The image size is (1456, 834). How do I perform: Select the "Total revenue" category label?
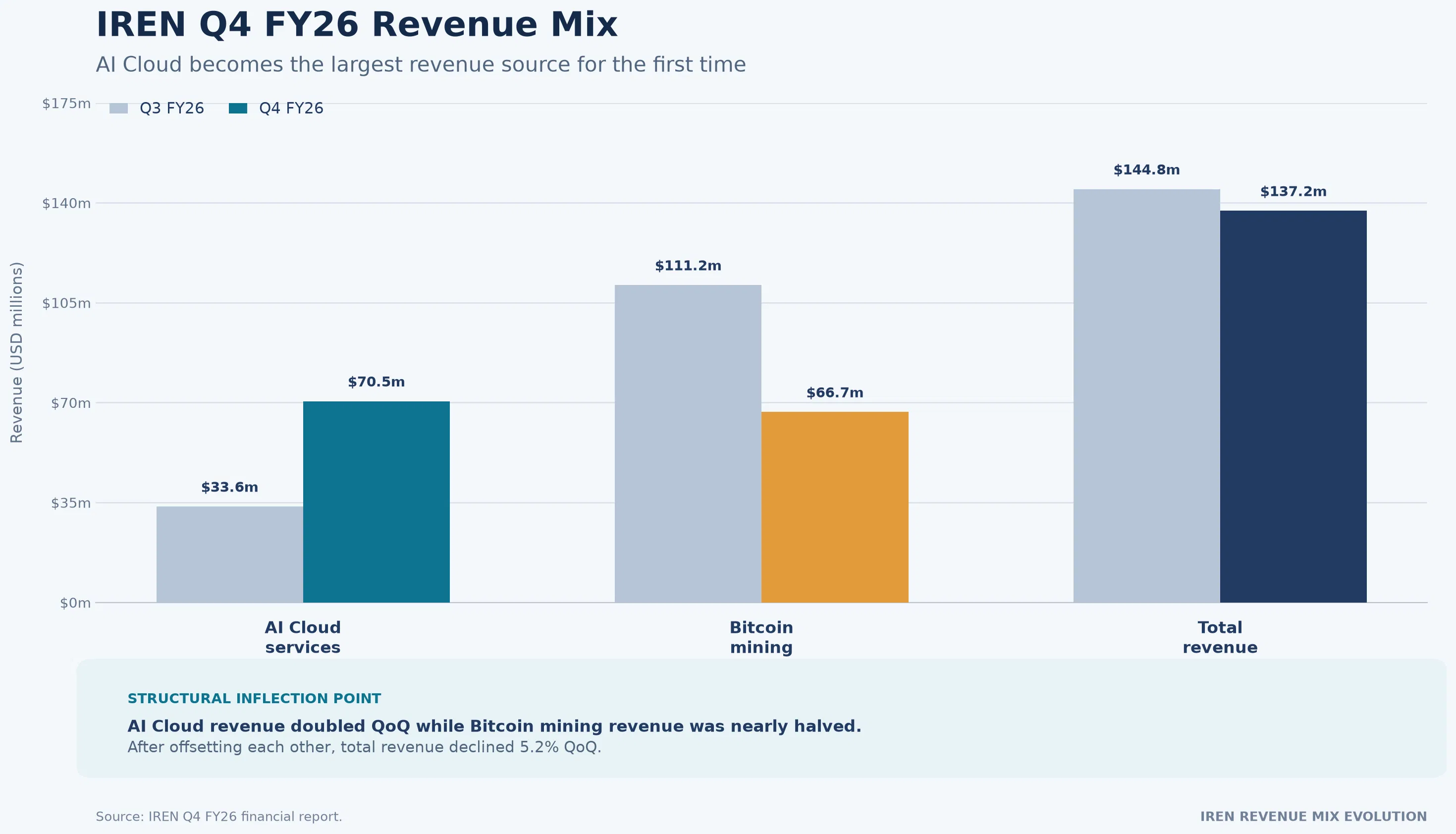click(1220, 638)
